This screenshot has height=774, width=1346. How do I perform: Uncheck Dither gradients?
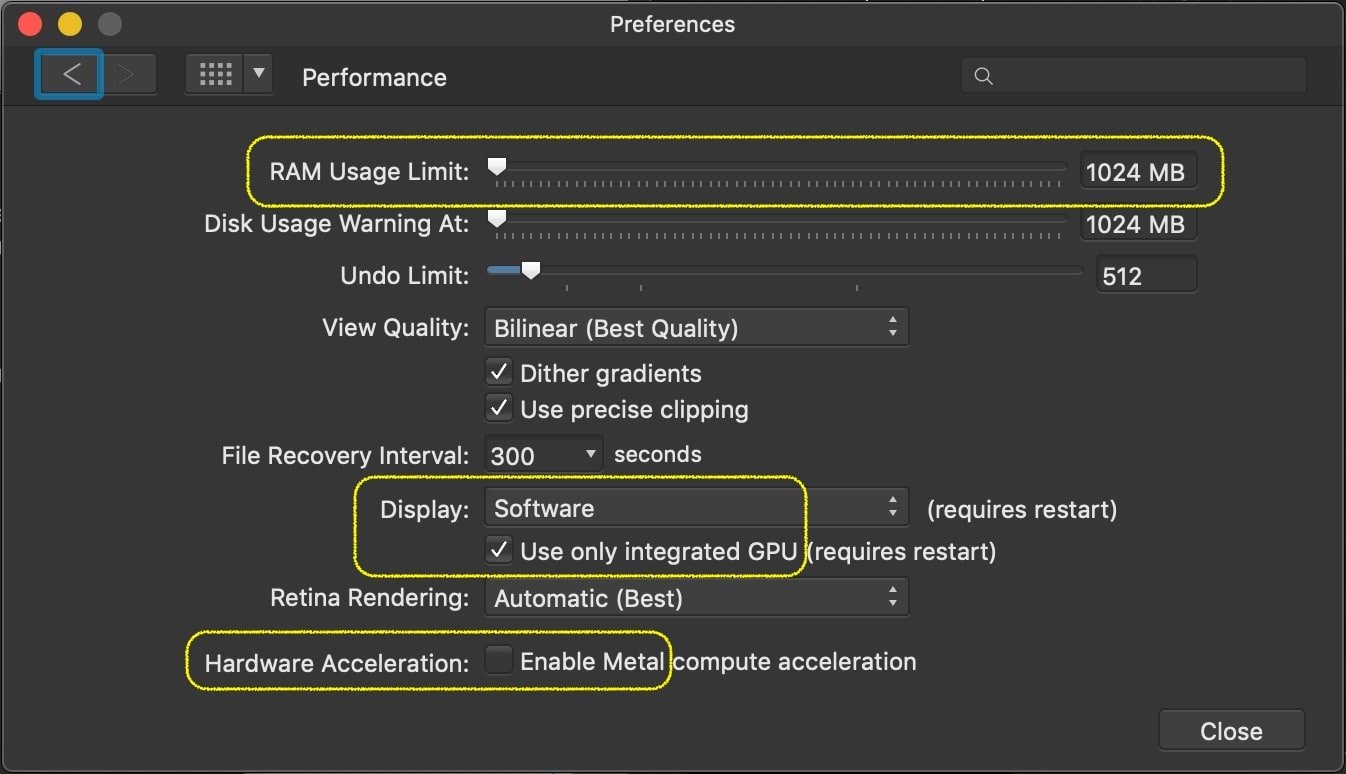[499, 371]
